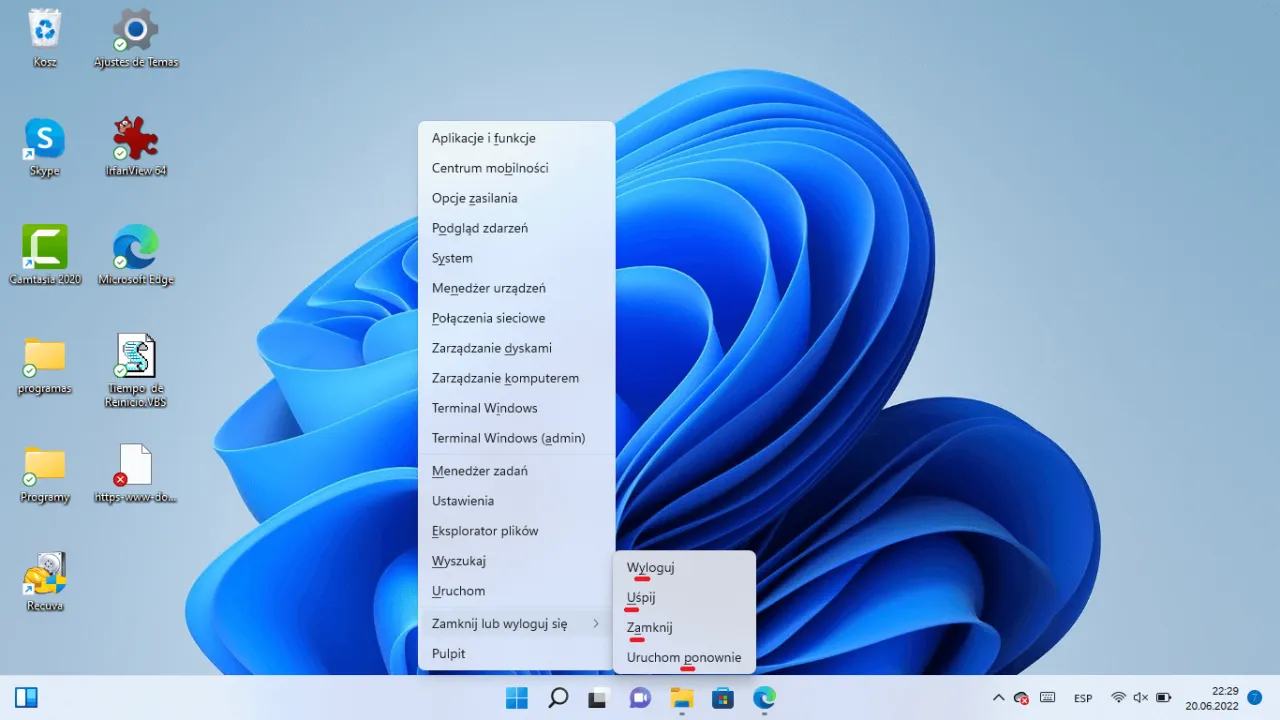Toggle Task View on the taskbar
This screenshot has width=1280, height=720.
(597, 697)
